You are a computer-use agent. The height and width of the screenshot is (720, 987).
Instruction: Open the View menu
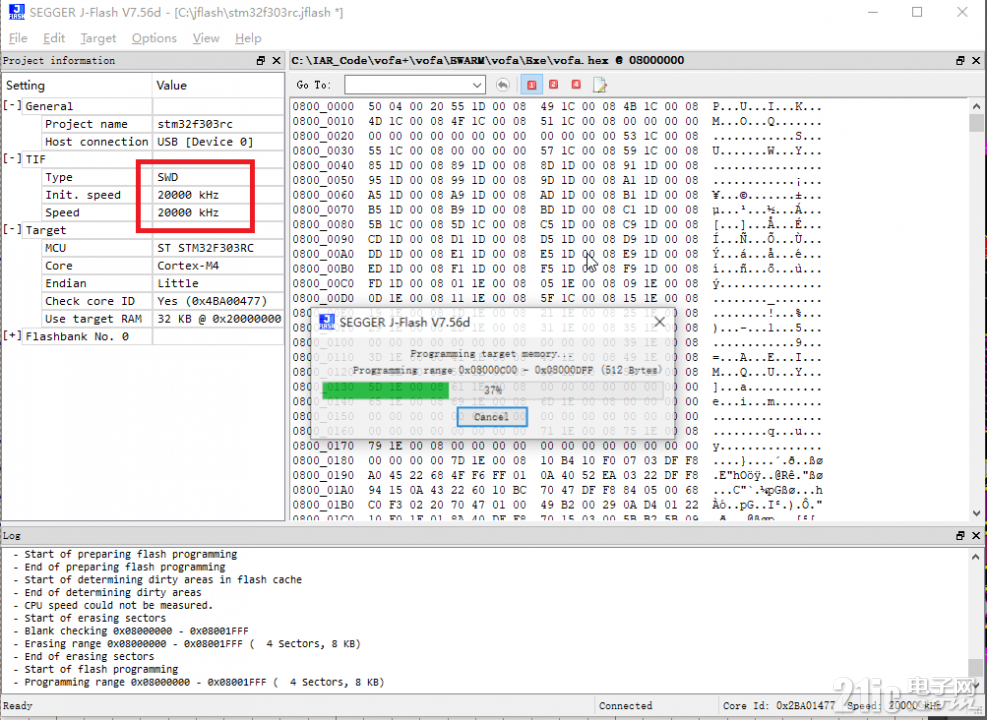206,38
